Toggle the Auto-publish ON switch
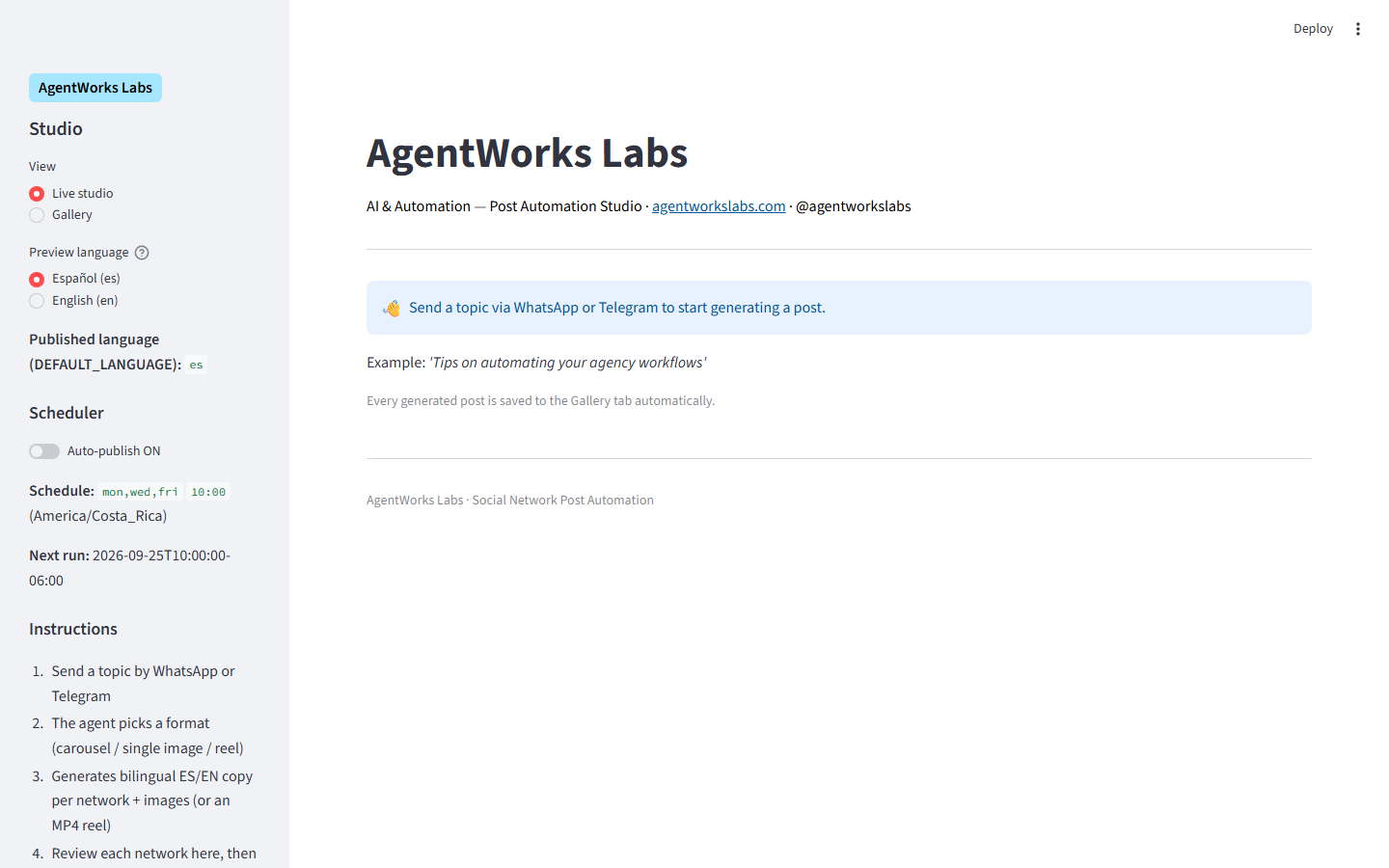1389x868 pixels. (44, 451)
